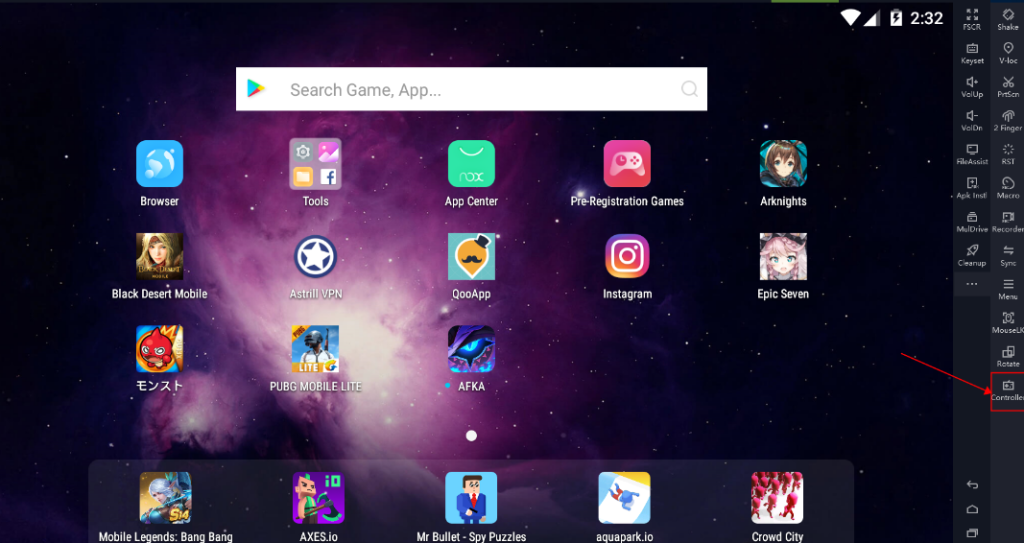Toggle the Sync operation feature

click(1007, 254)
